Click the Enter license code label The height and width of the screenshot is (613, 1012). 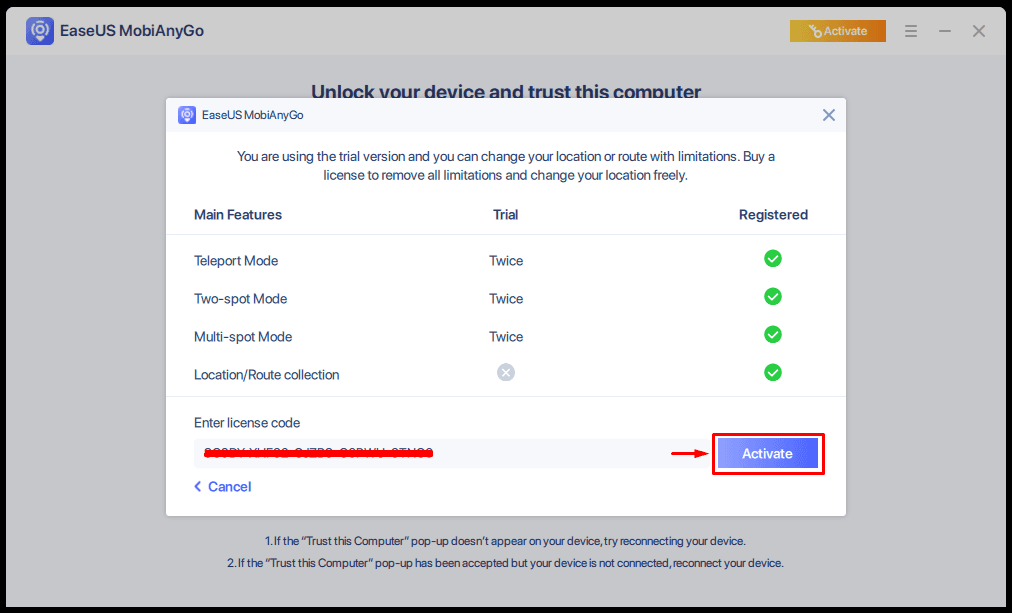[247, 423]
